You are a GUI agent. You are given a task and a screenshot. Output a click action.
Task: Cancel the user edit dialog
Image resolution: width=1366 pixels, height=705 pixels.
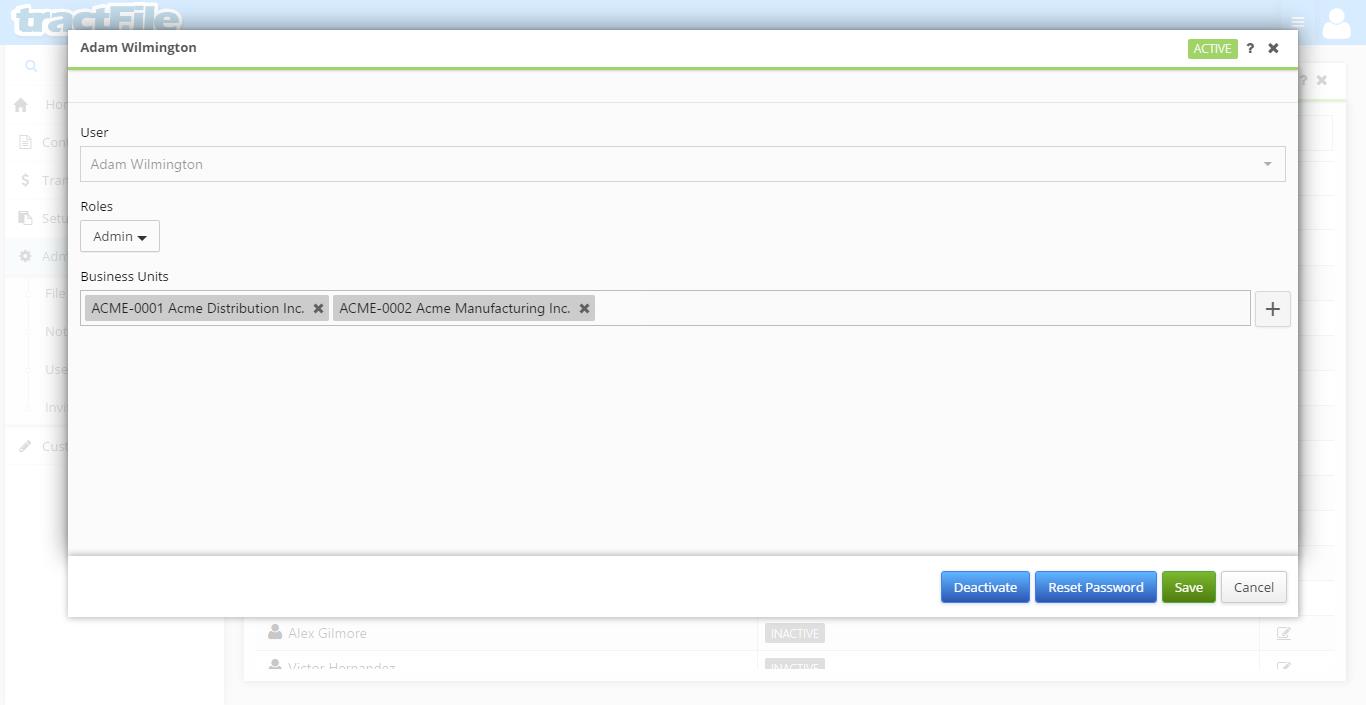click(1253, 587)
